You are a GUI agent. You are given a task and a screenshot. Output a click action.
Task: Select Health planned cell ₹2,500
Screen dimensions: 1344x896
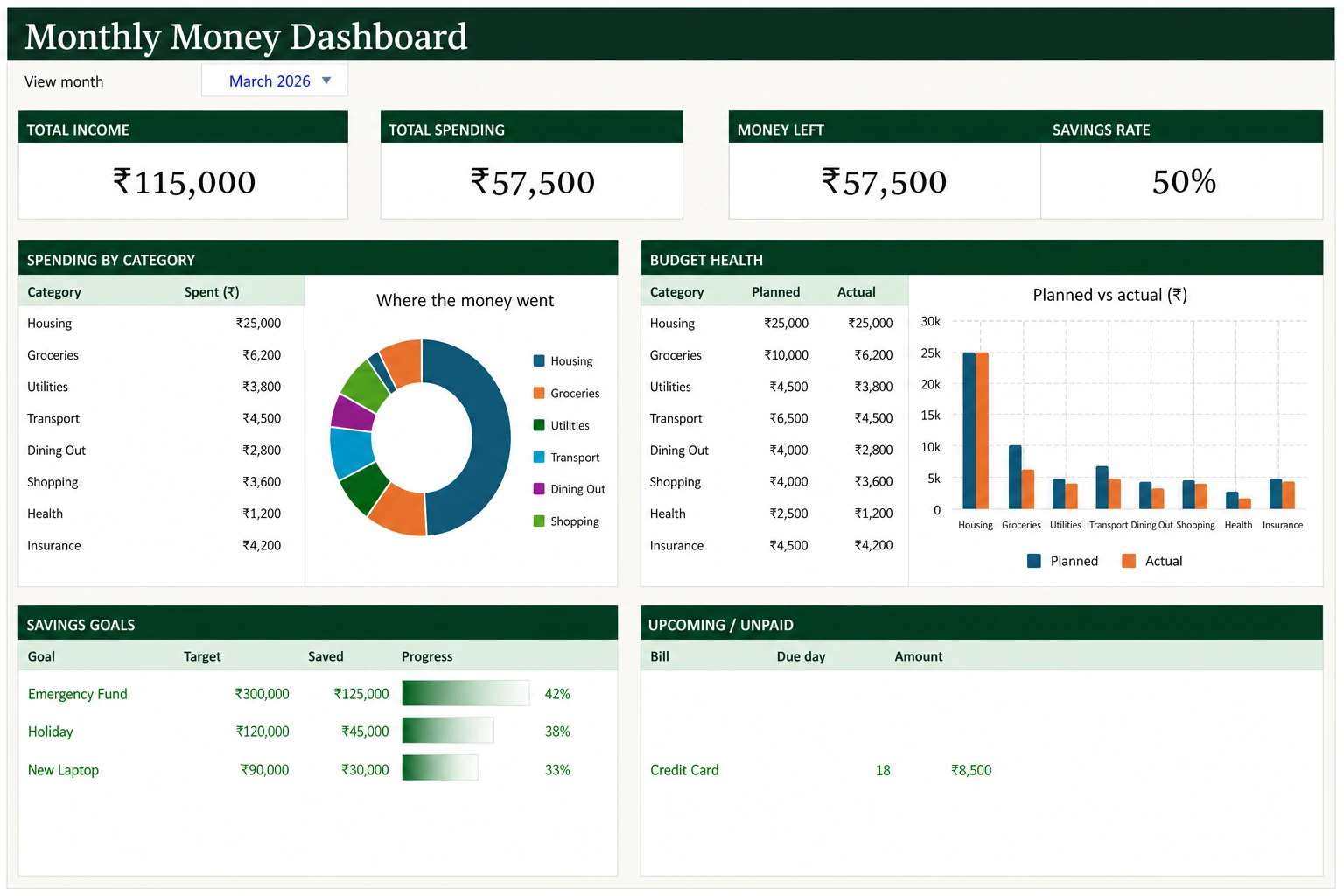point(788,514)
